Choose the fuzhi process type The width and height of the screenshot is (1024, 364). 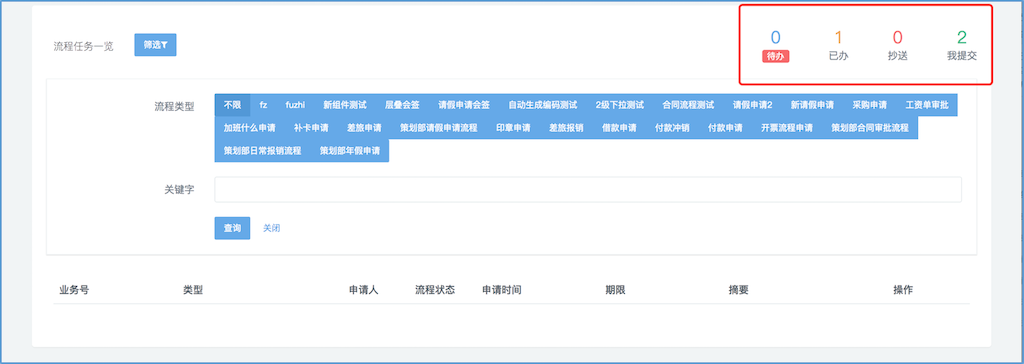[295, 105]
